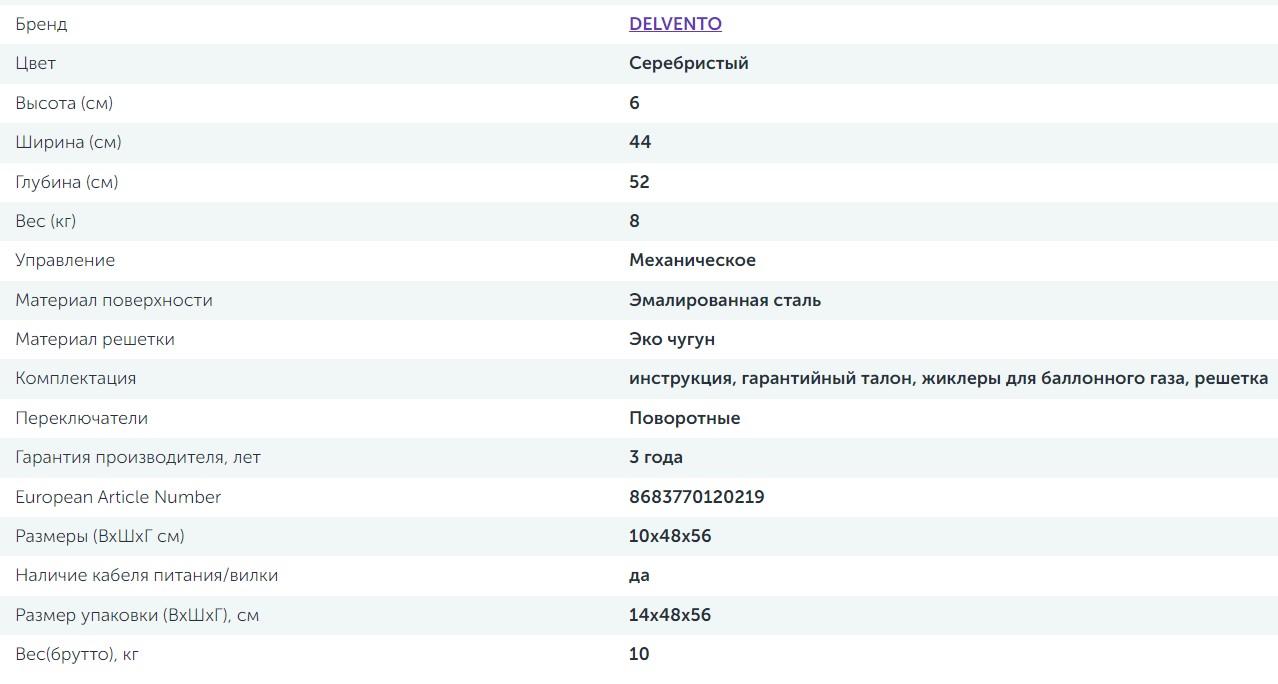This screenshot has height=684, width=1278.
Task: Click the control type value "Механическое"
Action: tap(692, 260)
